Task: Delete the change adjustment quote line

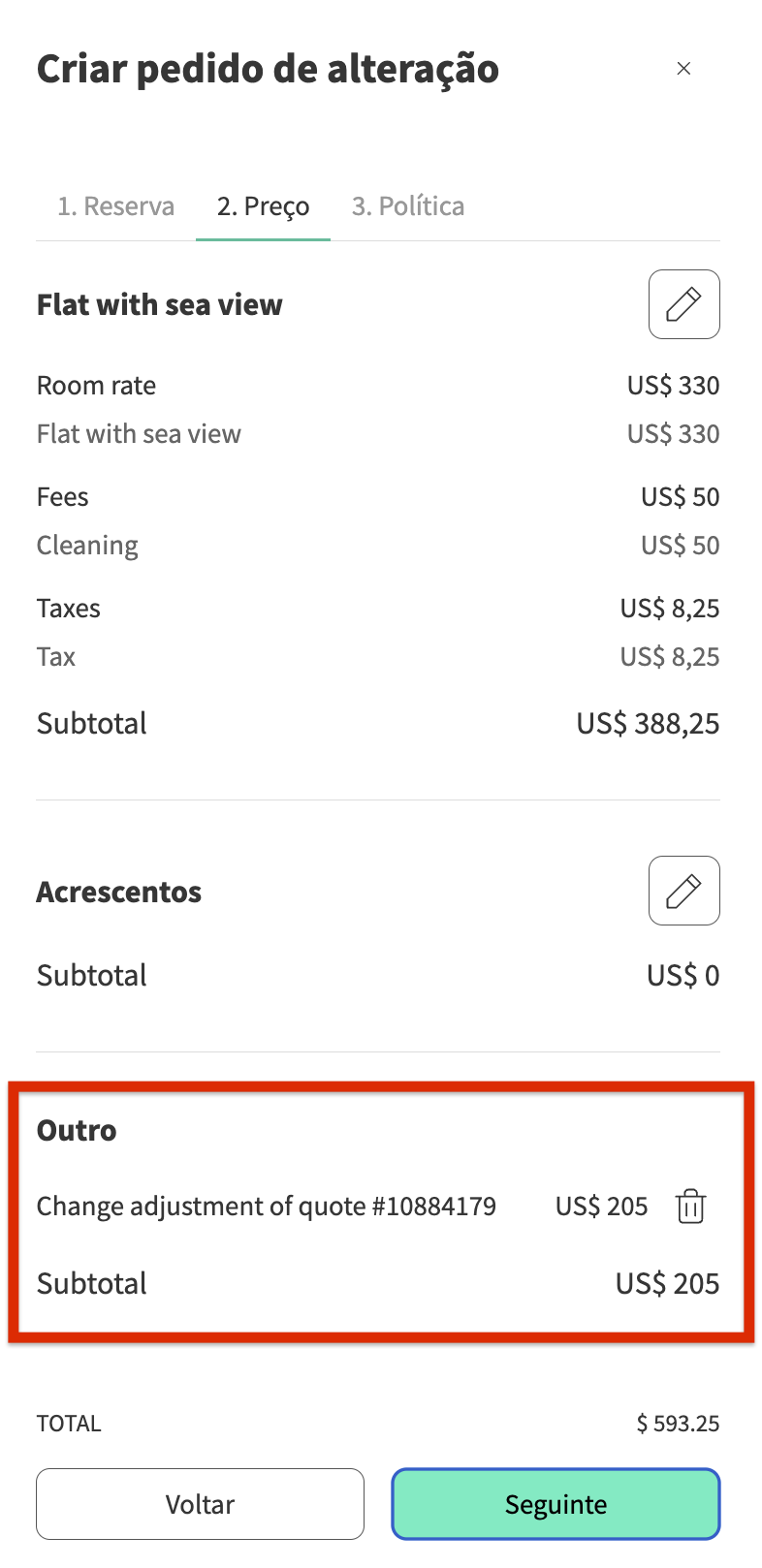Action: [x=690, y=1207]
